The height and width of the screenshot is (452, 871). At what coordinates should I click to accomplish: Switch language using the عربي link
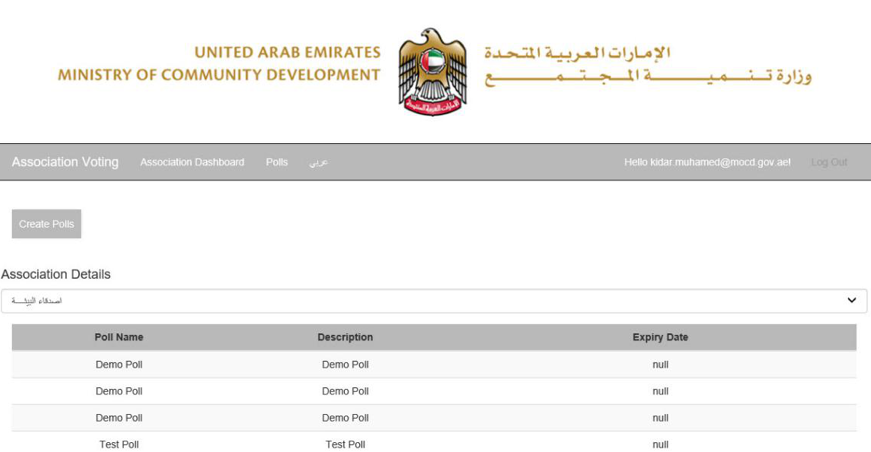pos(317,163)
